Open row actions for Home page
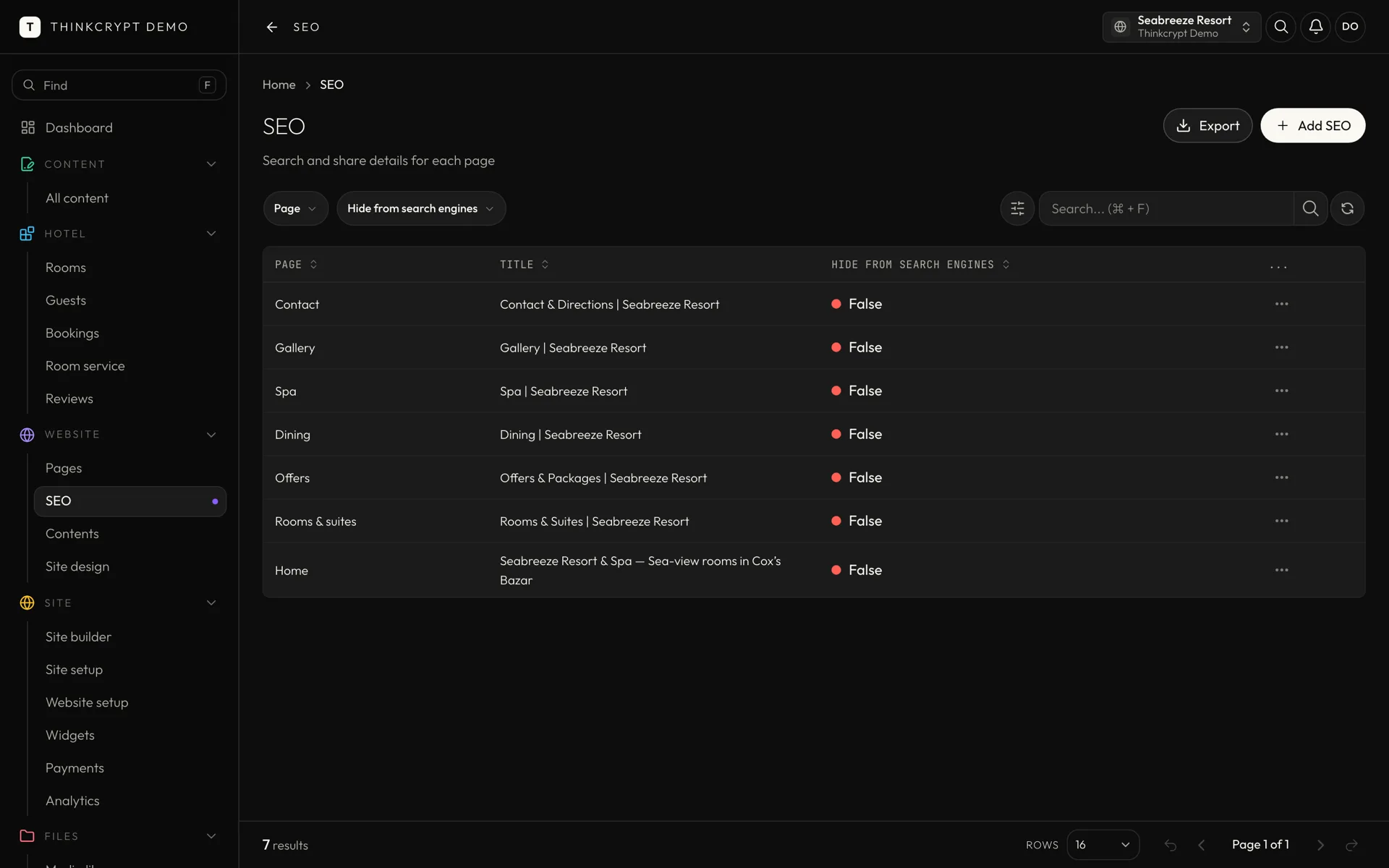Screen dimensions: 1389x868 pyautogui.click(x=1281, y=570)
